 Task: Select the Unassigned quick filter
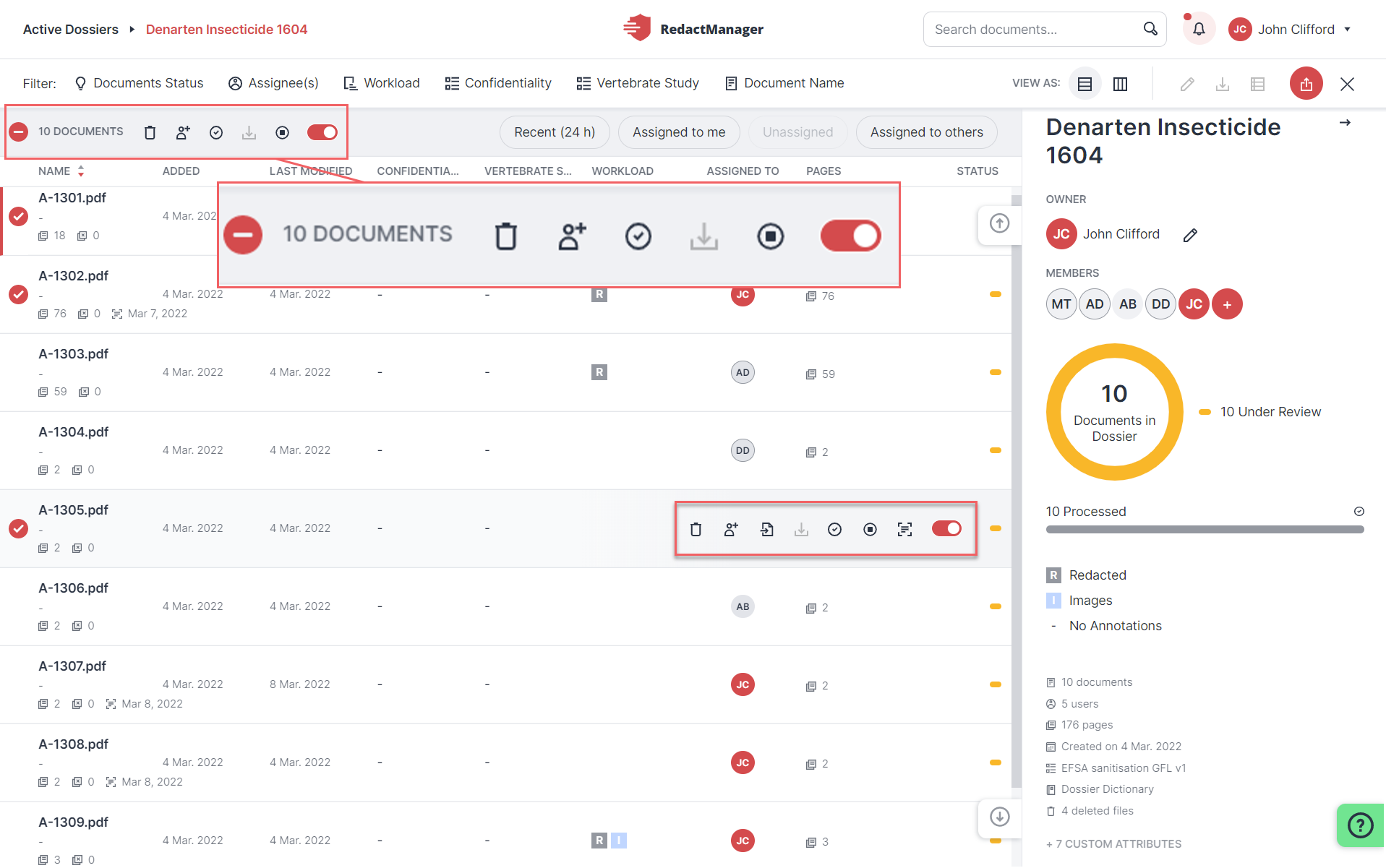[x=797, y=132]
